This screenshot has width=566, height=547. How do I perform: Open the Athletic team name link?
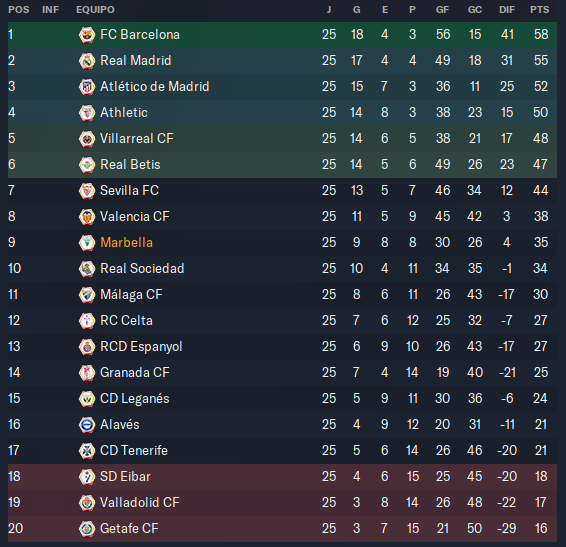(124, 112)
